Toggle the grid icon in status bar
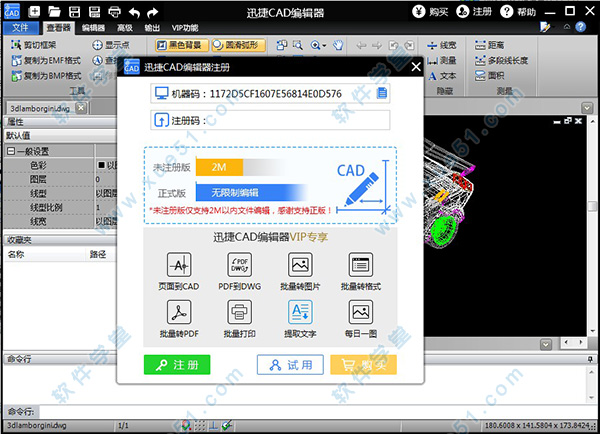Screen dimensions: 600x434 tap(200, 426)
